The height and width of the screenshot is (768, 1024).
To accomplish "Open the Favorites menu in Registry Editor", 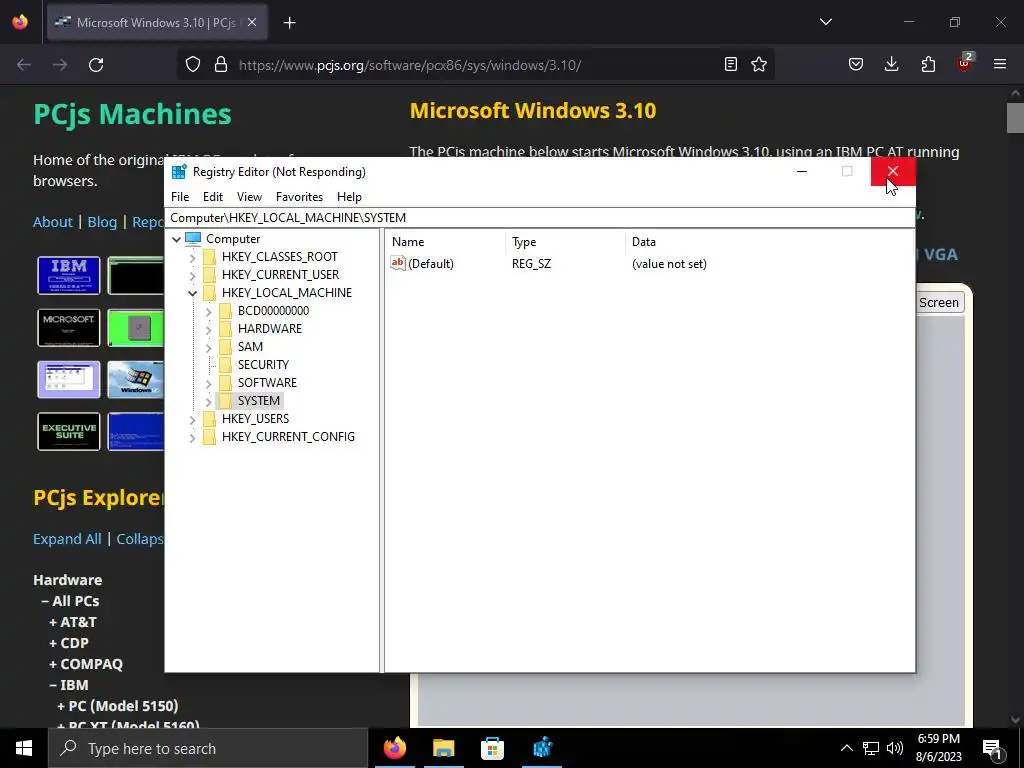I will pos(299,197).
